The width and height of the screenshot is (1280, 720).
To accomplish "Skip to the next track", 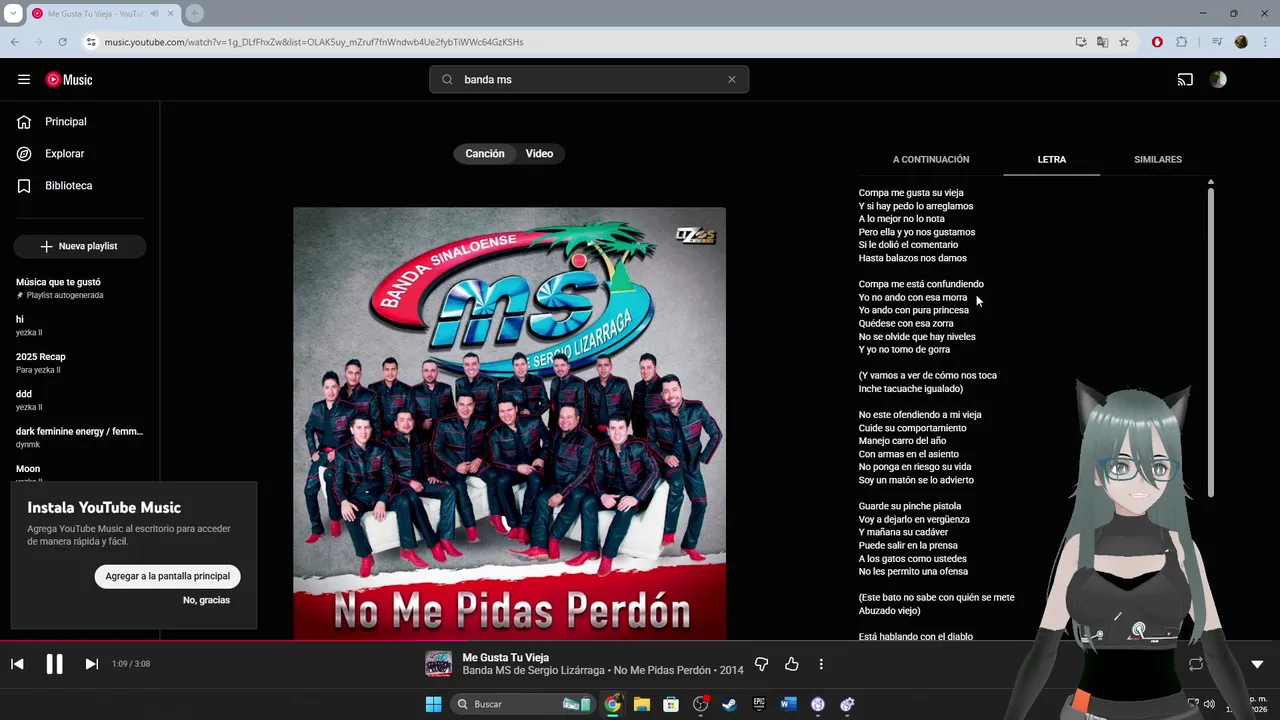I will tap(91, 664).
